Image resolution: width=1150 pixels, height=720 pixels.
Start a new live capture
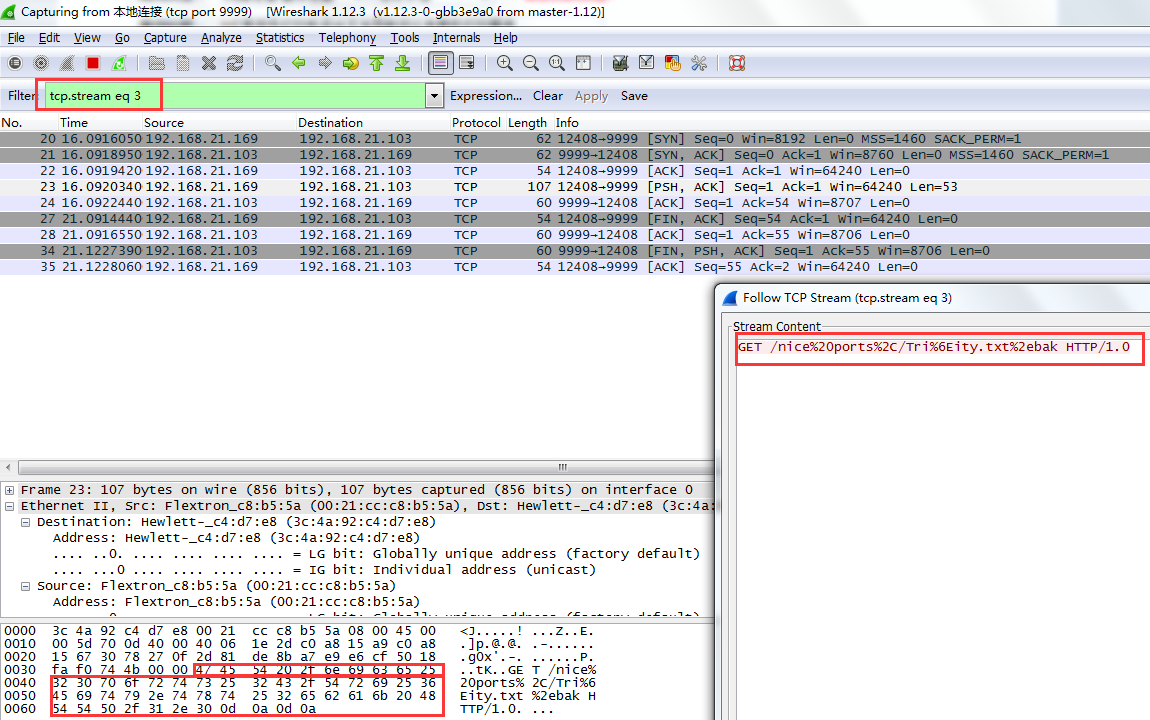67,64
